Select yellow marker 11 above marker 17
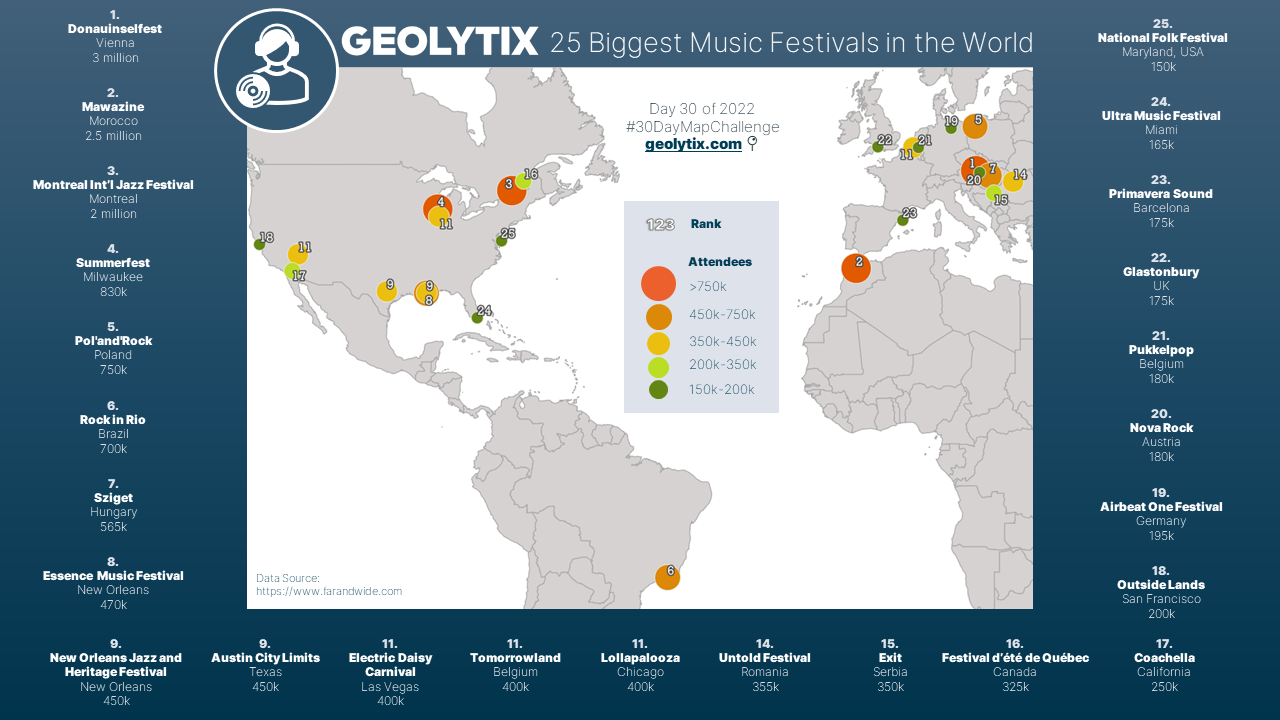 [298, 254]
